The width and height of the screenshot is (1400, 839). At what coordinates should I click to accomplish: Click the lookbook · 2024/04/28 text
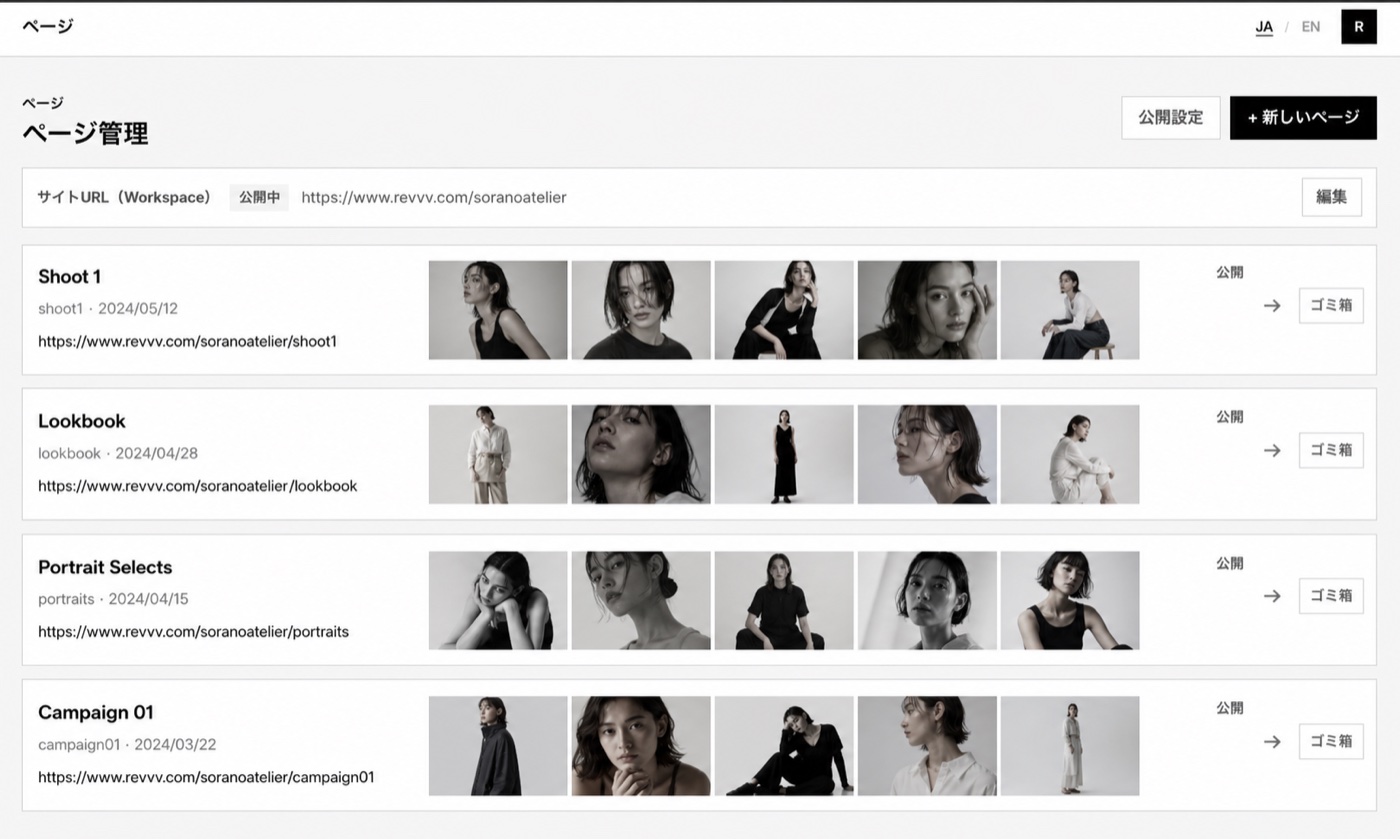(118, 453)
